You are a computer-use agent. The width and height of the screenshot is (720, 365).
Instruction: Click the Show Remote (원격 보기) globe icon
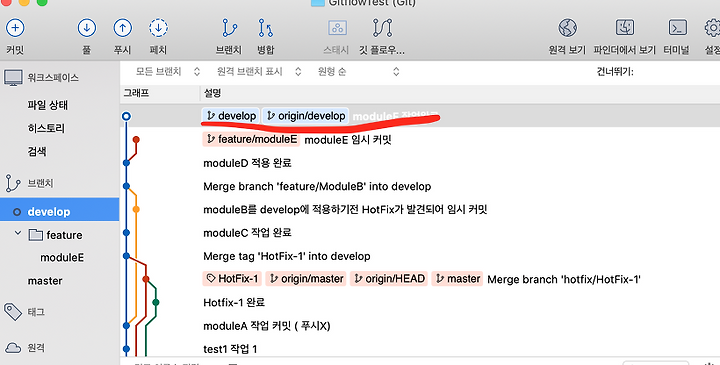(568, 28)
